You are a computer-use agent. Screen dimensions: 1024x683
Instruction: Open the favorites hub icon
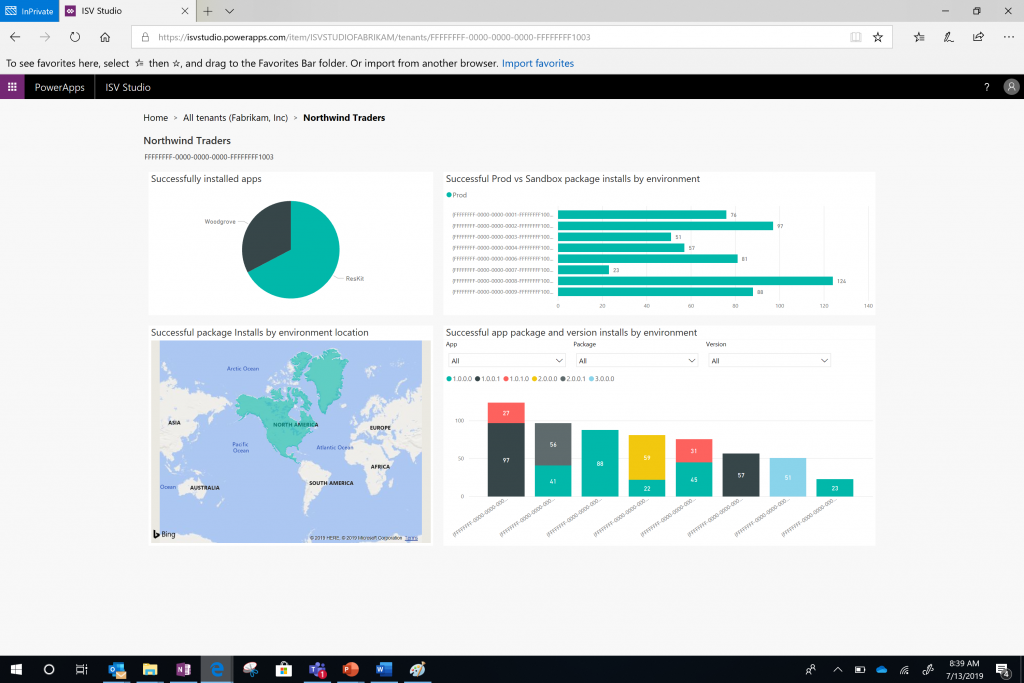coord(919,37)
